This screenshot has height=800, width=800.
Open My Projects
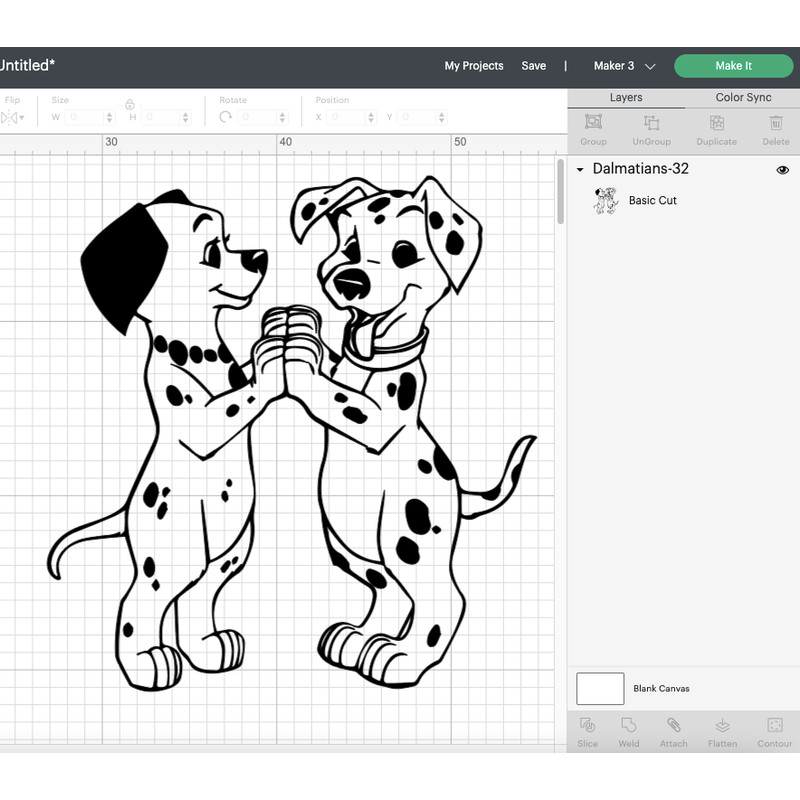click(x=473, y=65)
